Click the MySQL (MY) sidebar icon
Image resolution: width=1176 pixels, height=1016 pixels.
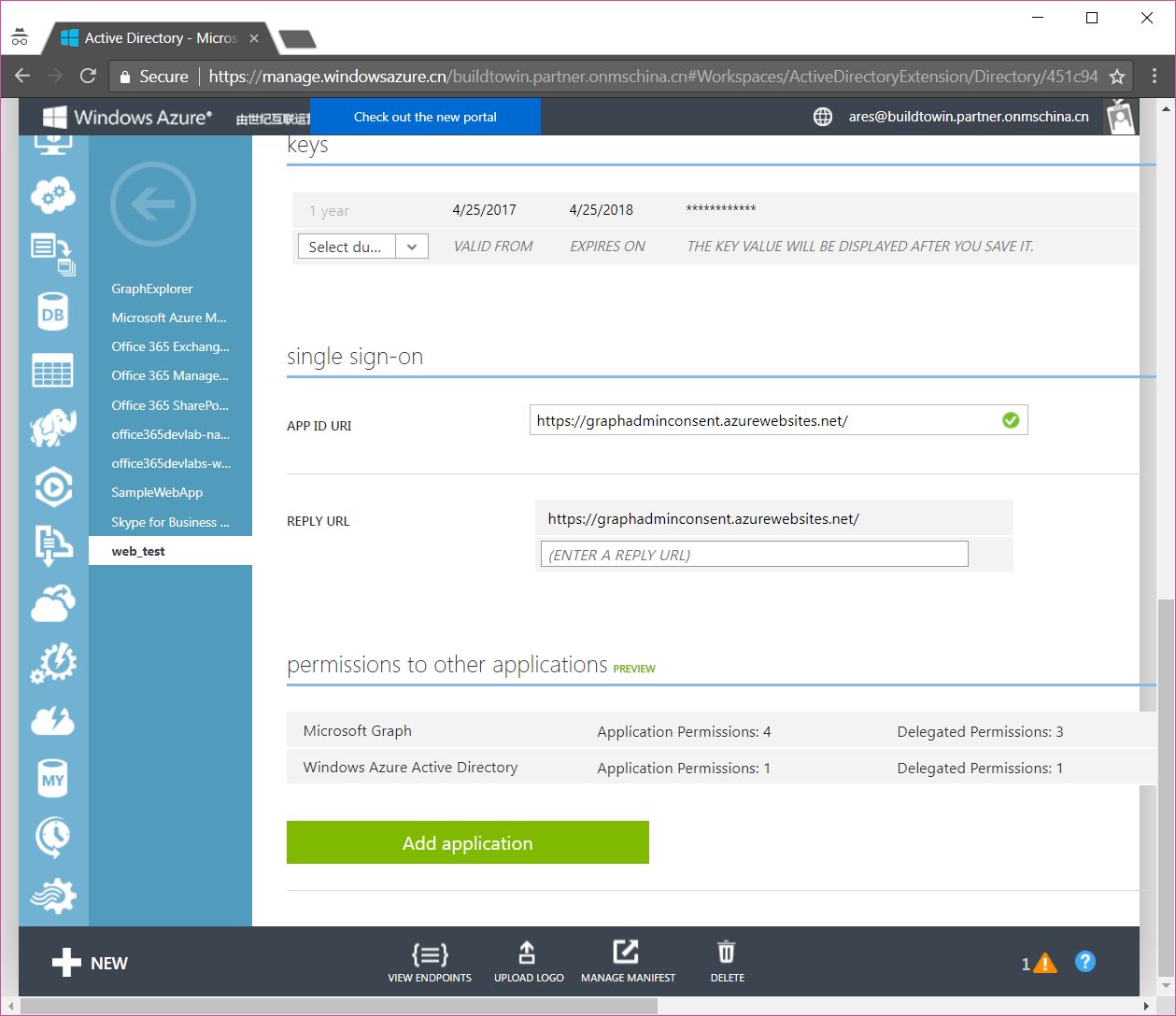pos(52,778)
